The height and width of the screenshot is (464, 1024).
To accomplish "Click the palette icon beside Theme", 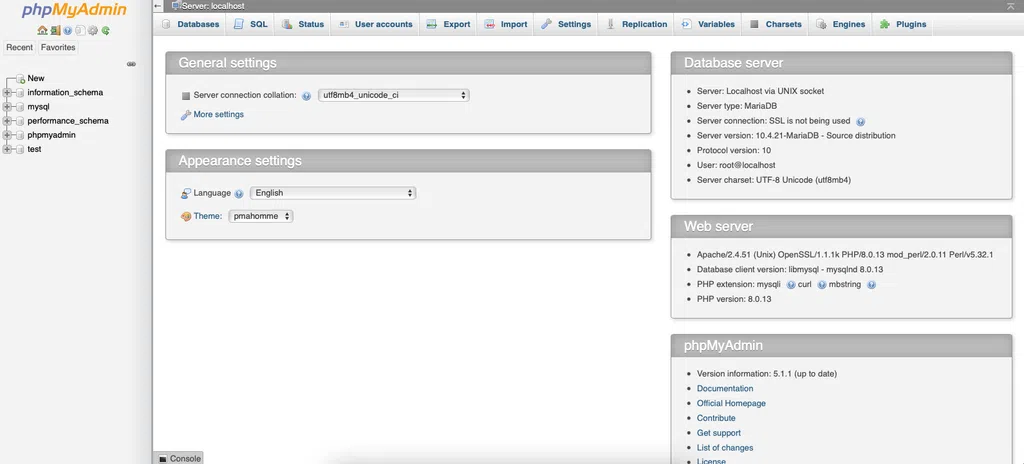I will pos(185,216).
